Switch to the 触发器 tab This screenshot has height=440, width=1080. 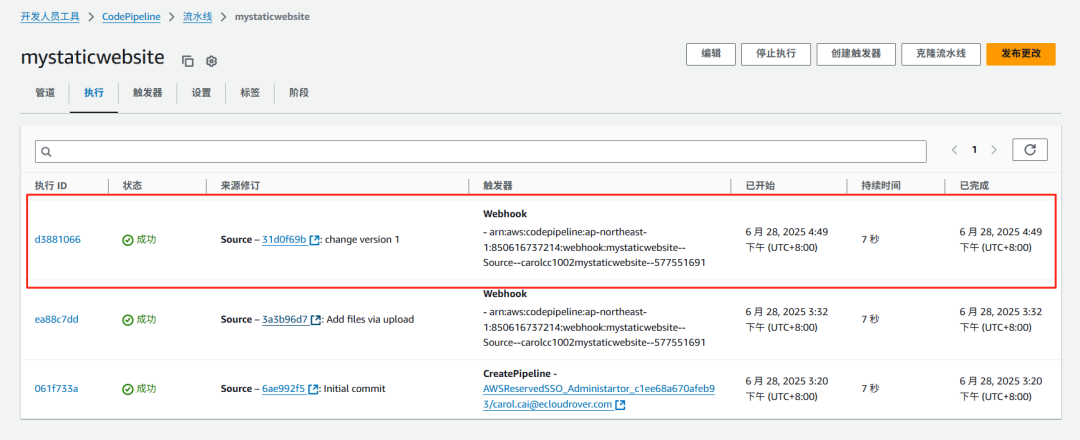(x=147, y=93)
